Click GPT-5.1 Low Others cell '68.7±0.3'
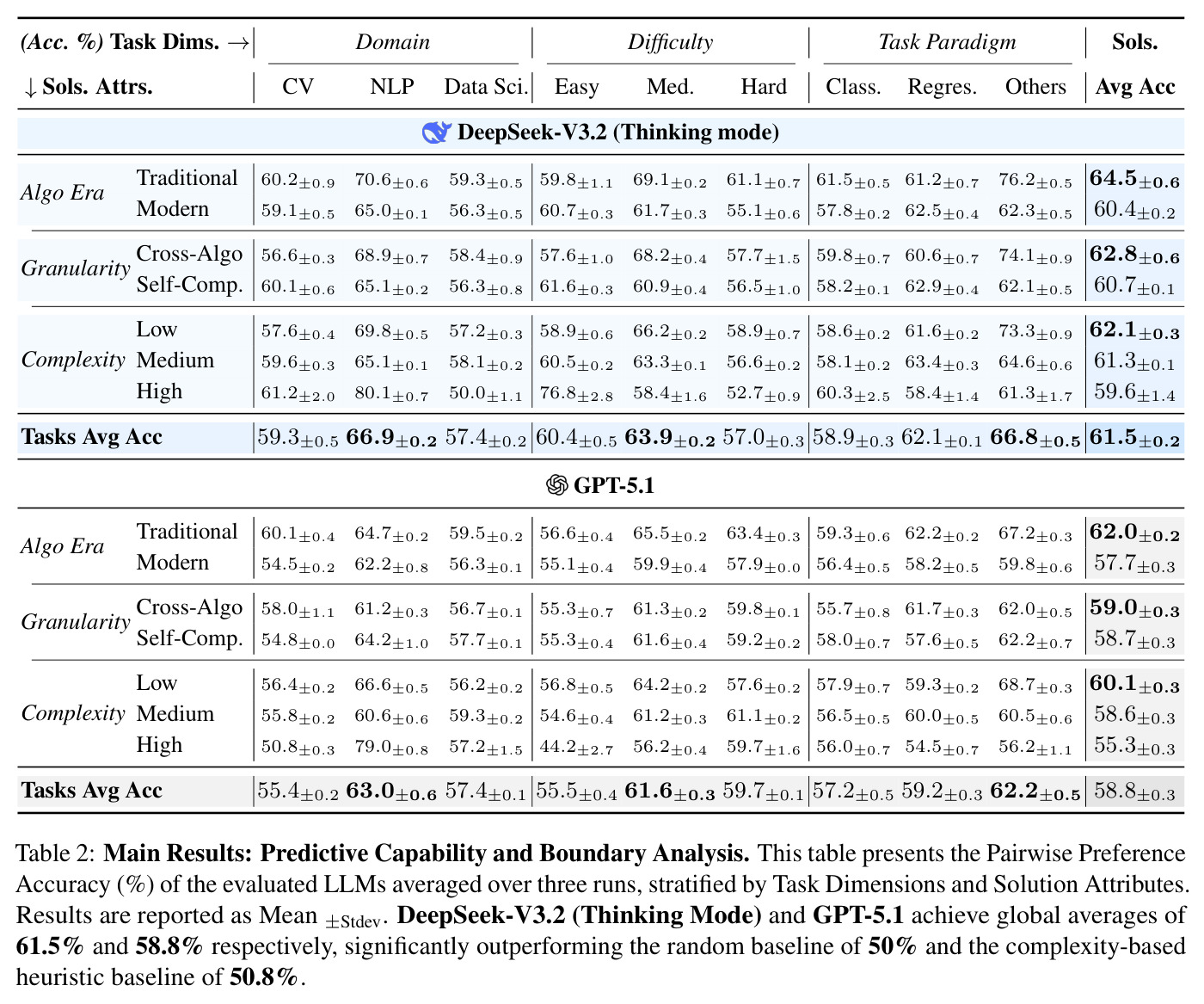The image size is (1204, 1004). 1035,685
